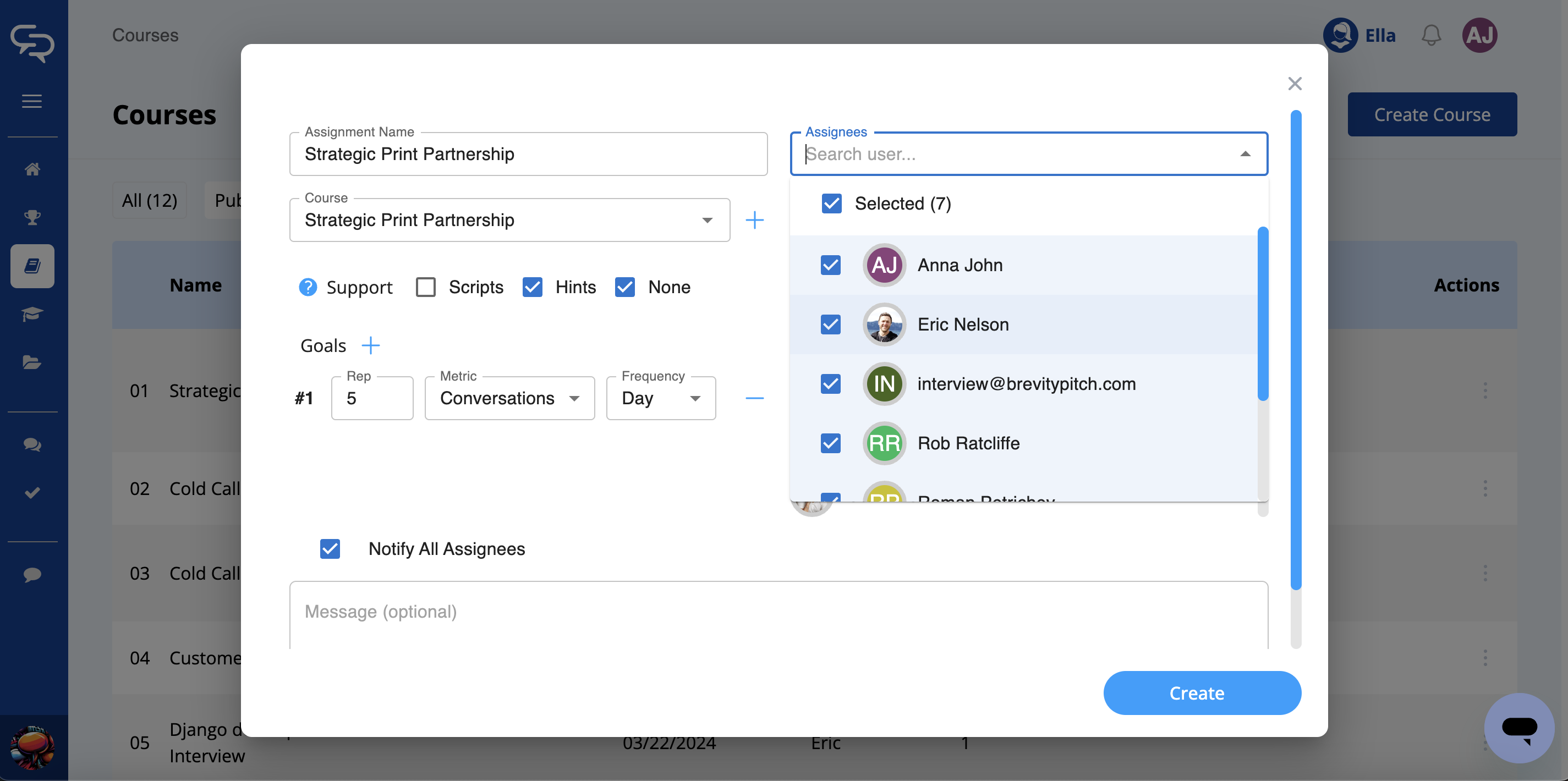Open the hamburger menu in sidebar
The width and height of the screenshot is (1568, 781).
pyautogui.click(x=32, y=101)
